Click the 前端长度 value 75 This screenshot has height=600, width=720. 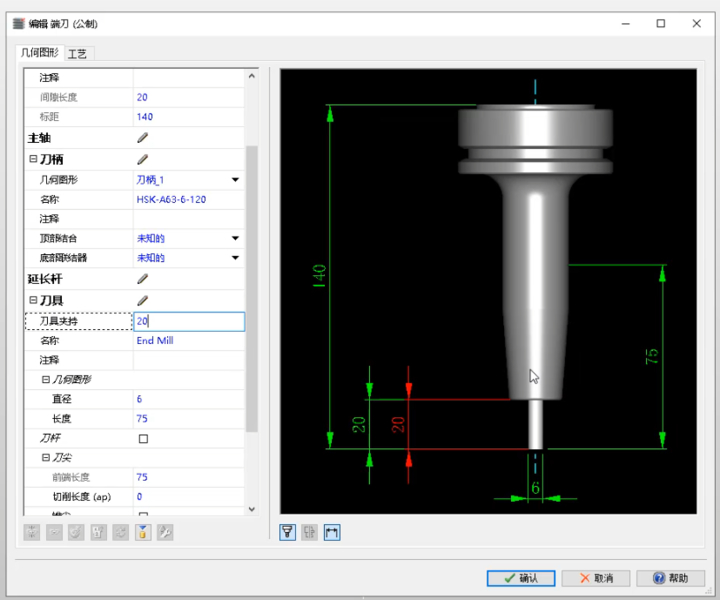click(x=142, y=477)
